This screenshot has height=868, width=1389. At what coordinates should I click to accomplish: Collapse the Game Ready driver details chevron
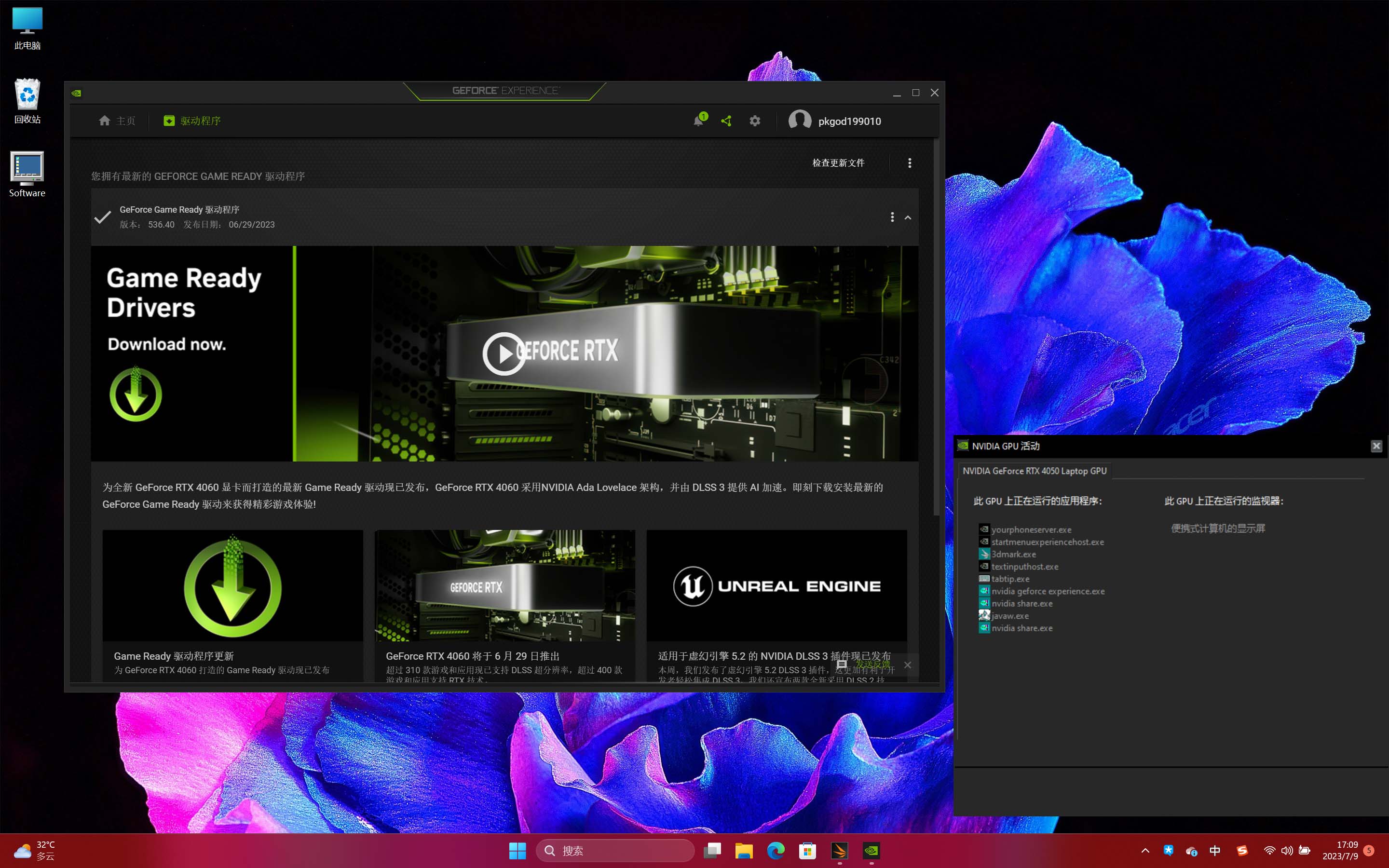pos(908,217)
